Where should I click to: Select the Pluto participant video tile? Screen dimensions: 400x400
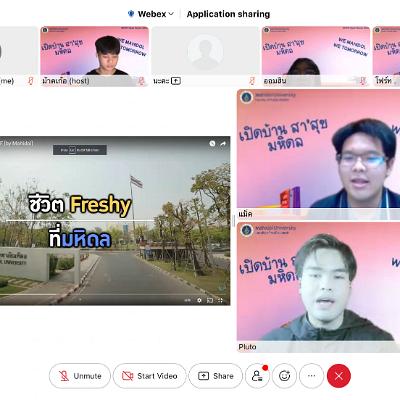point(318,287)
